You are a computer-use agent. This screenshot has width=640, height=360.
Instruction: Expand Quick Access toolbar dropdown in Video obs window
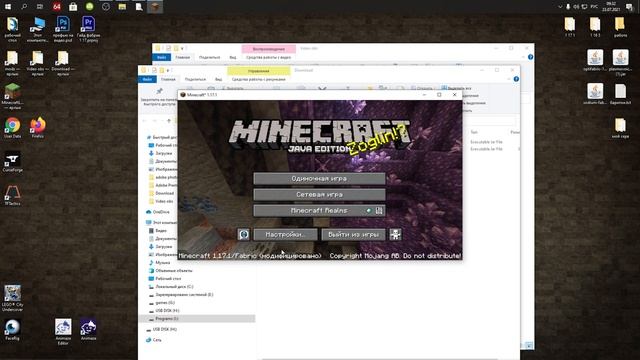point(182,49)
